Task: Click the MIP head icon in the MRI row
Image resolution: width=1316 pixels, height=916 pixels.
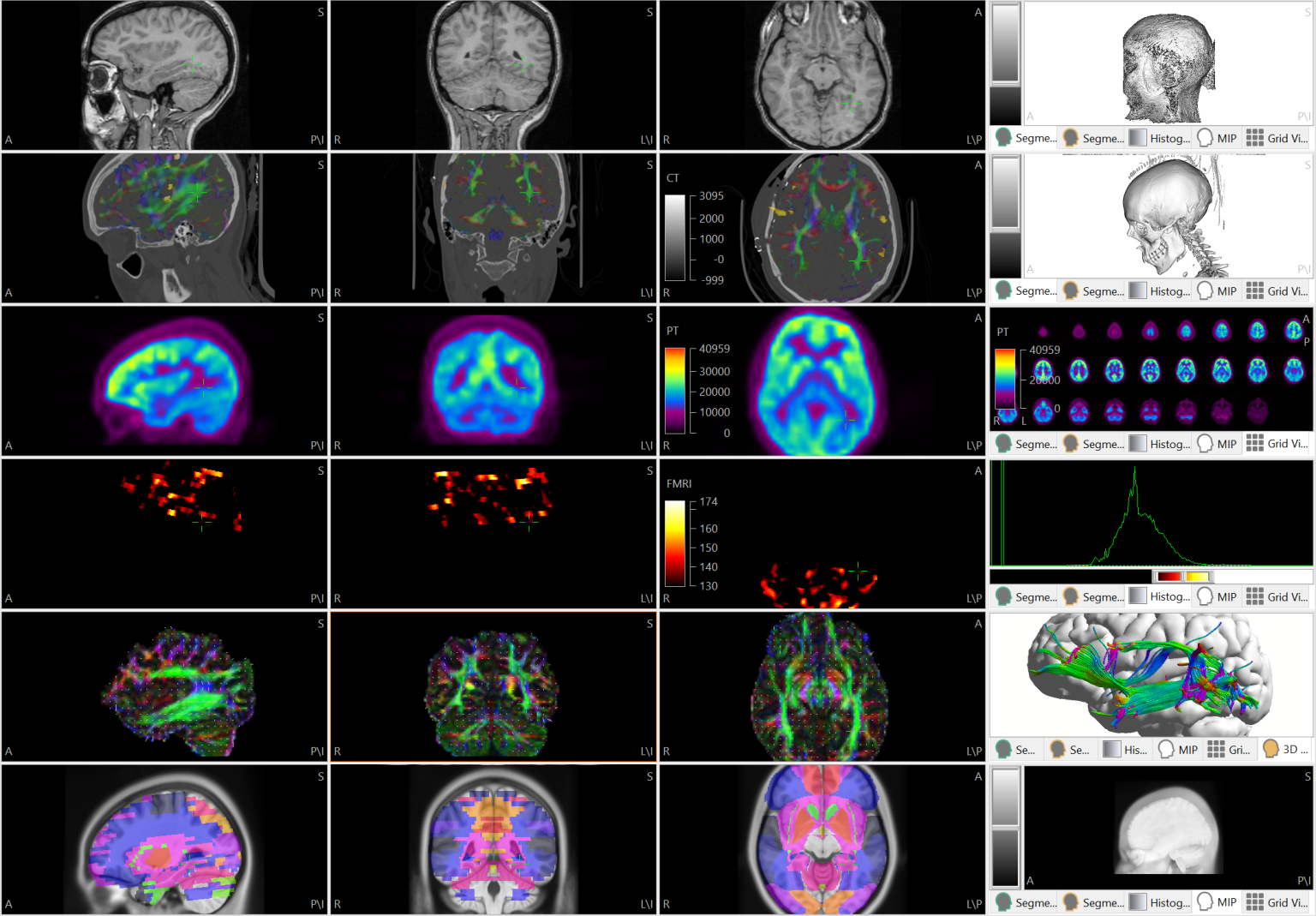Action: 1206,137
